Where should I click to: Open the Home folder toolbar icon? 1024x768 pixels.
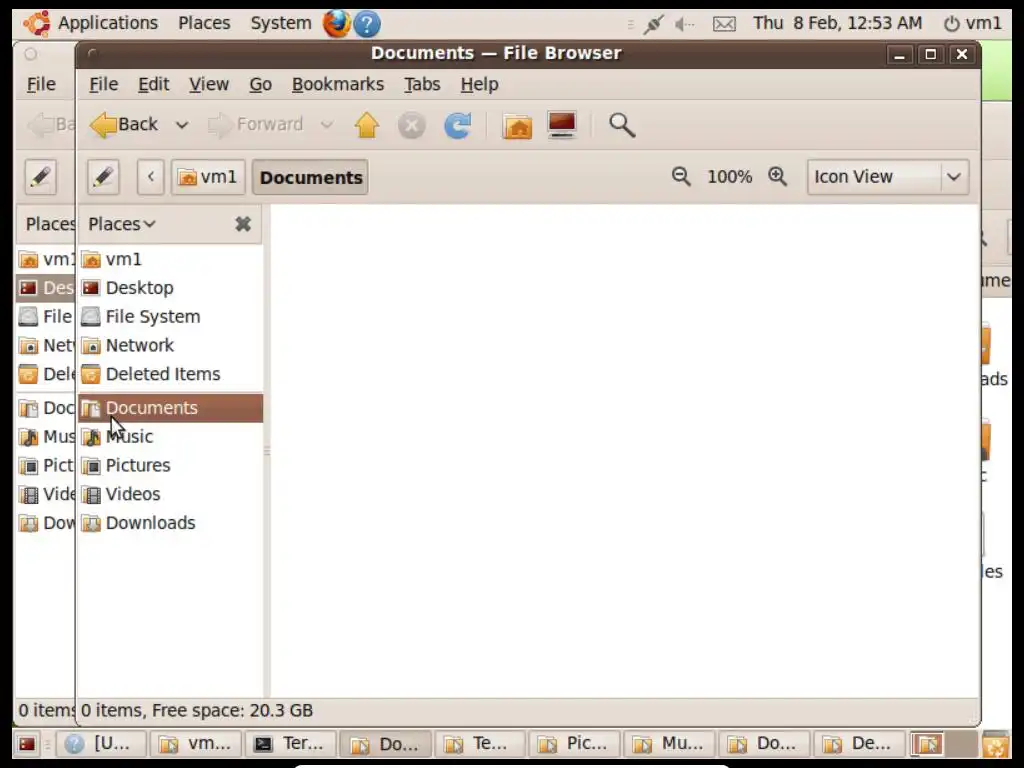(x=517, y=125)
